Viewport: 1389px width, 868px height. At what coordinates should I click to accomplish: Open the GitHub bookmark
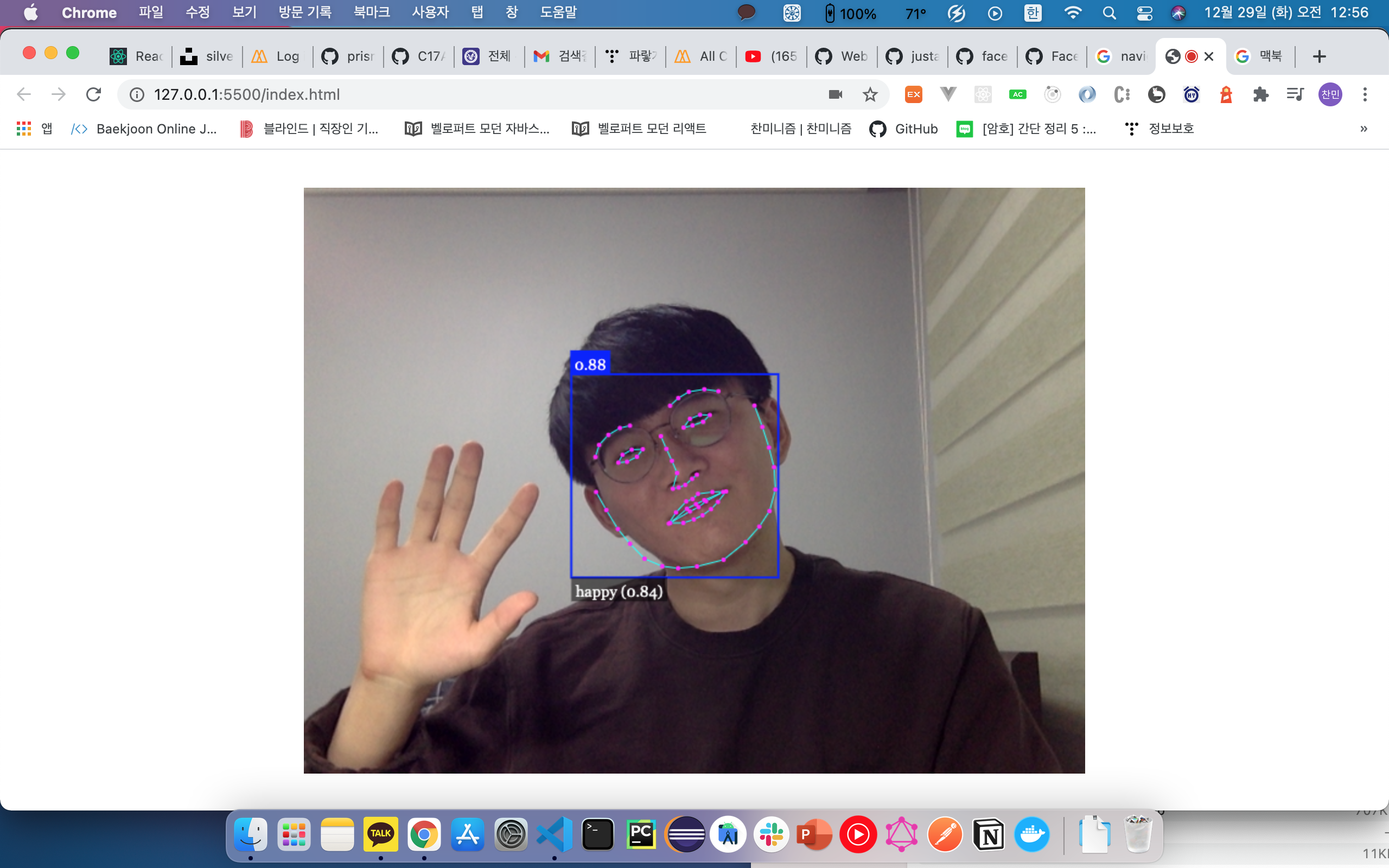(x=903, y=129)
